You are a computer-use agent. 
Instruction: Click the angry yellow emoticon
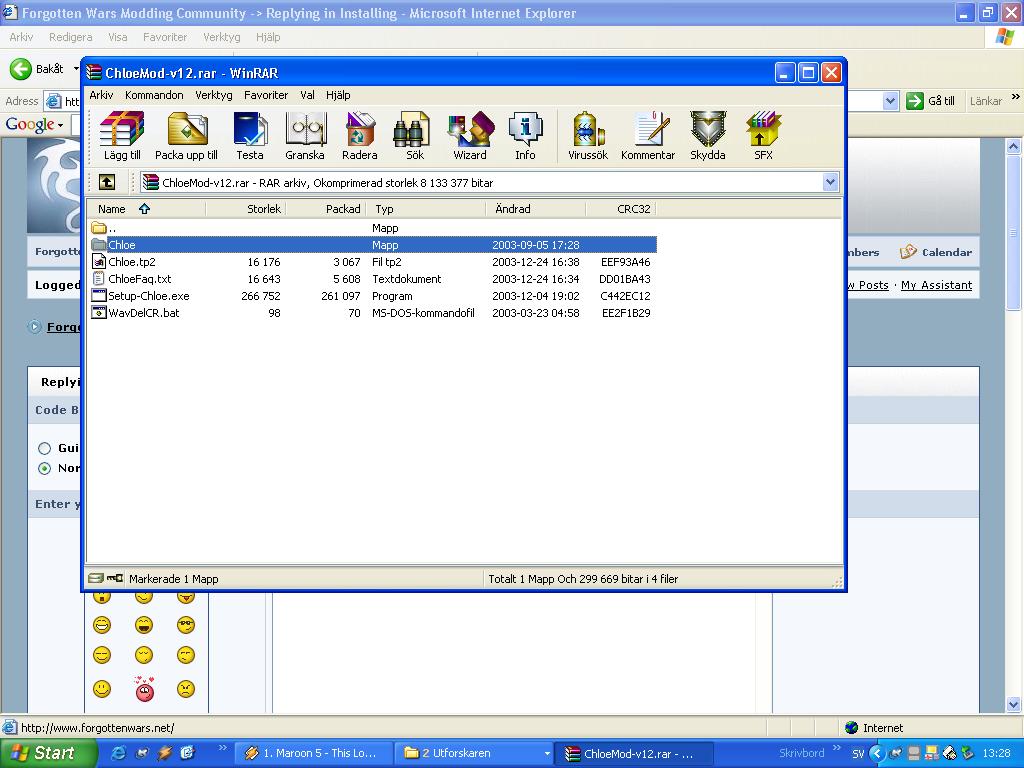[x=186, y=688]
